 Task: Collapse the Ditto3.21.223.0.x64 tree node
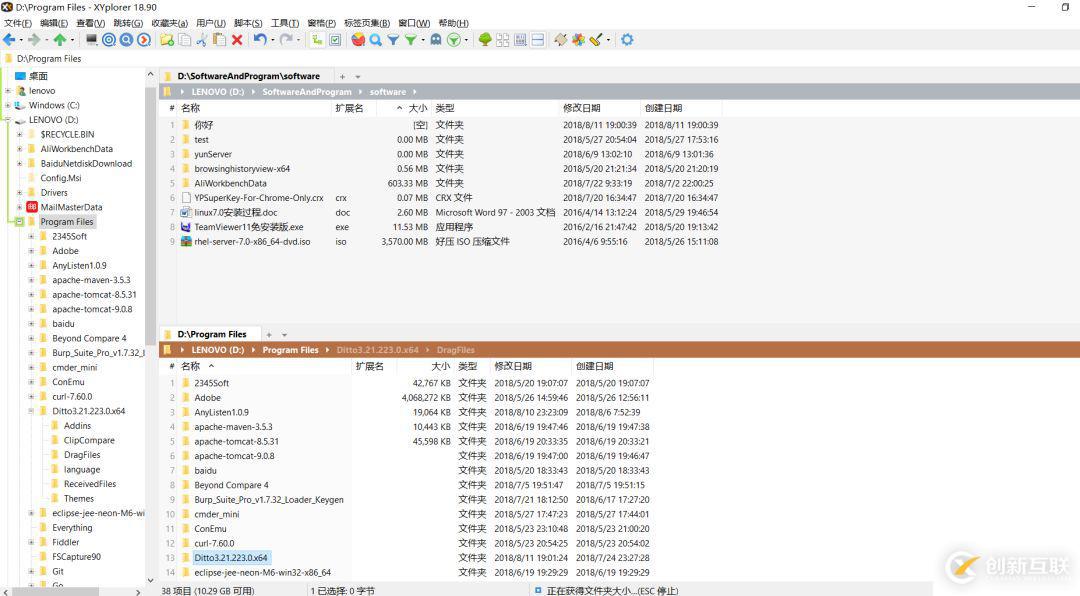coord(31,411)
